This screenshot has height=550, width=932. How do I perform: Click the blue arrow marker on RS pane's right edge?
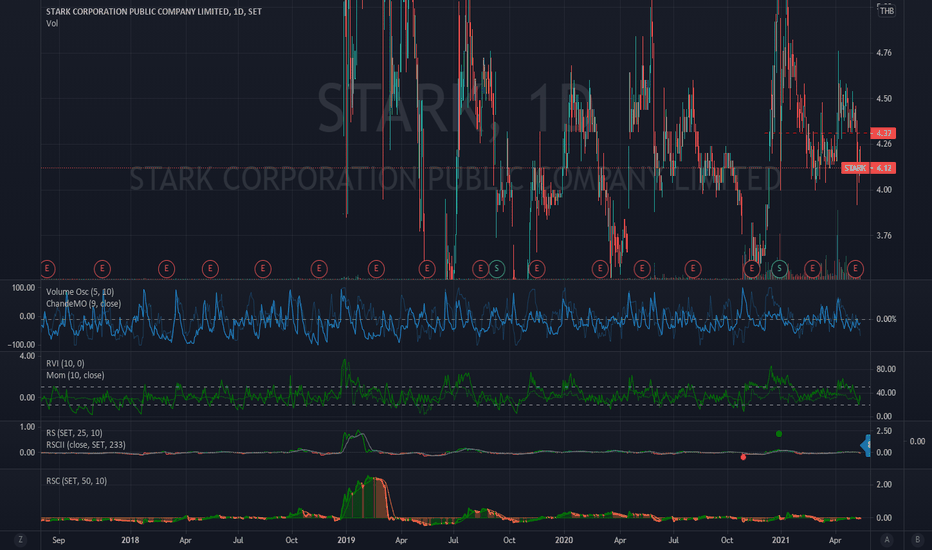866,445
